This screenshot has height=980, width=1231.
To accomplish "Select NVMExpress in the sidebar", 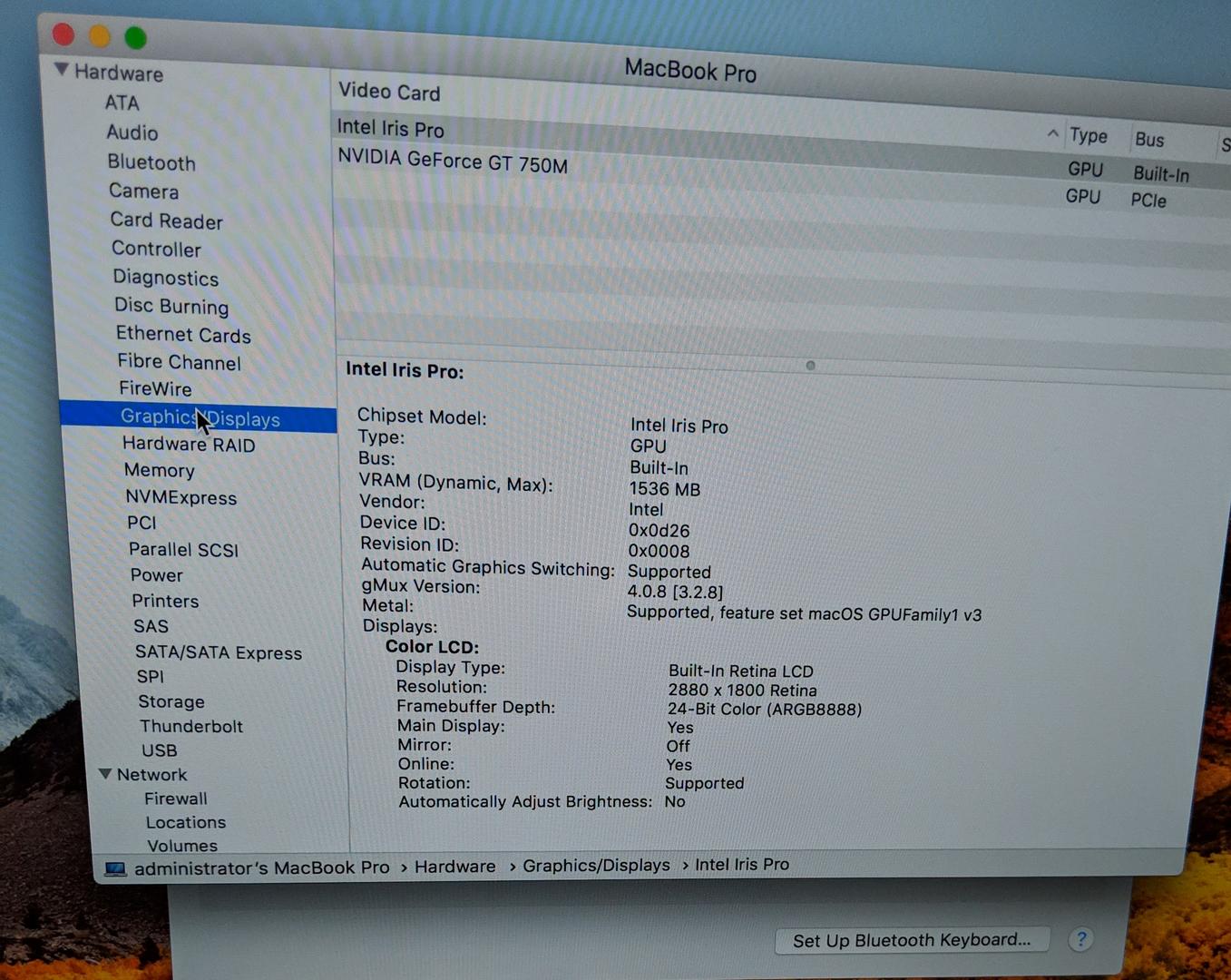I will [181, 497].
